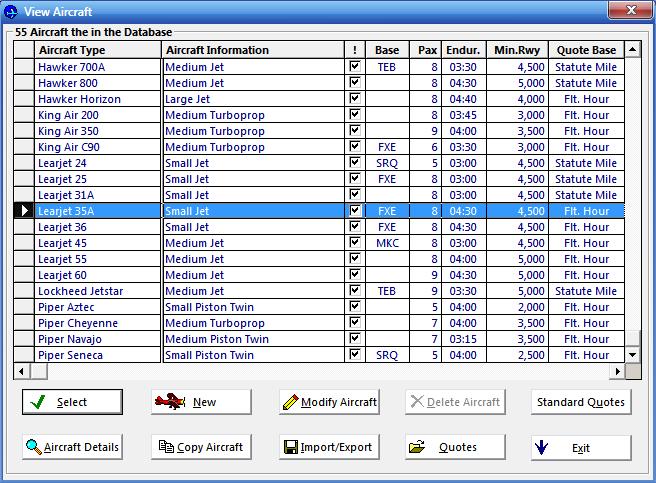Image resolution: width=656 pixels, height=483 pixels.
Task: Click the blue down-arrow Exit button
Action: [x=581, y=447]
